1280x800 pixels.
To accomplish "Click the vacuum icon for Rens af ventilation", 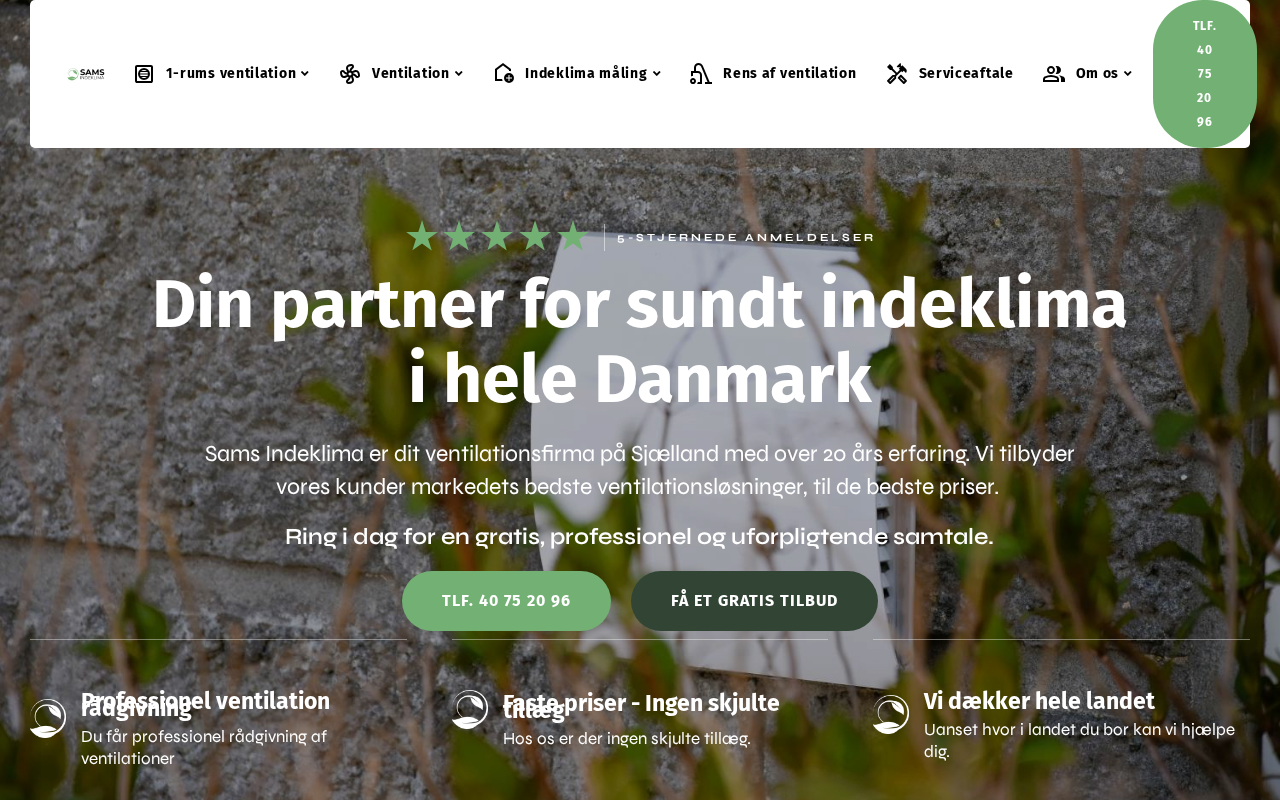I will pos(701,74).
